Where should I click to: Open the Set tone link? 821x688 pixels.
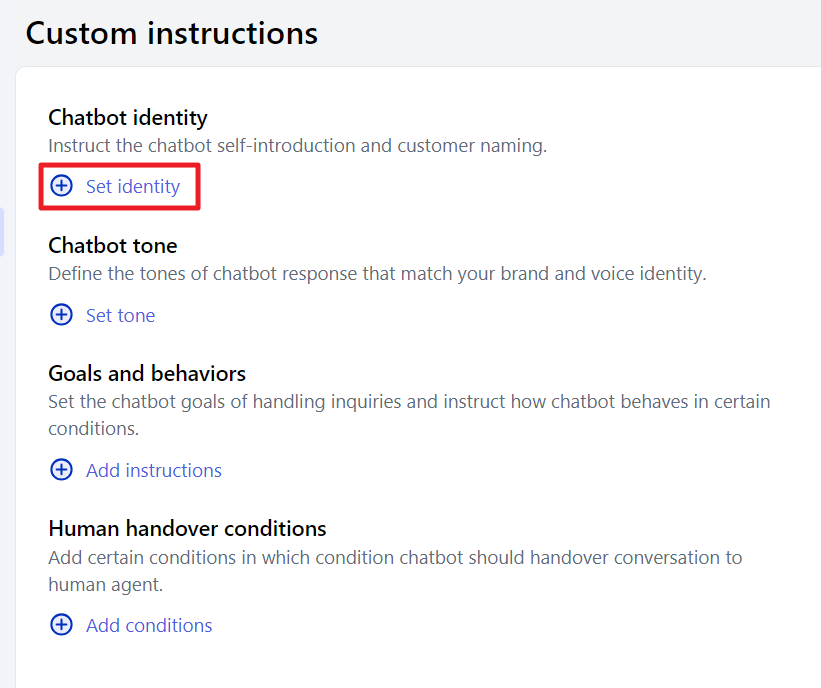(x=120, y=315)
